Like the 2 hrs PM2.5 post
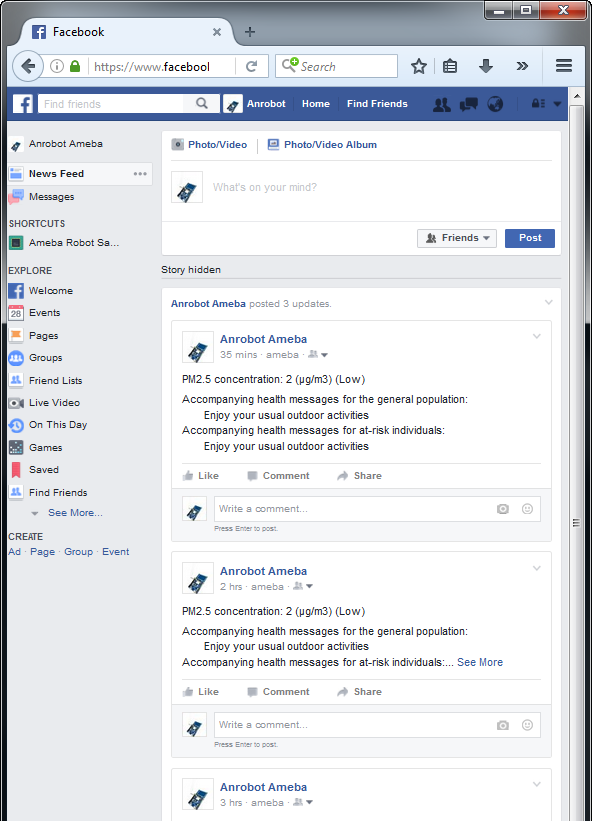 pyautogui.click(x=201, y=692)
